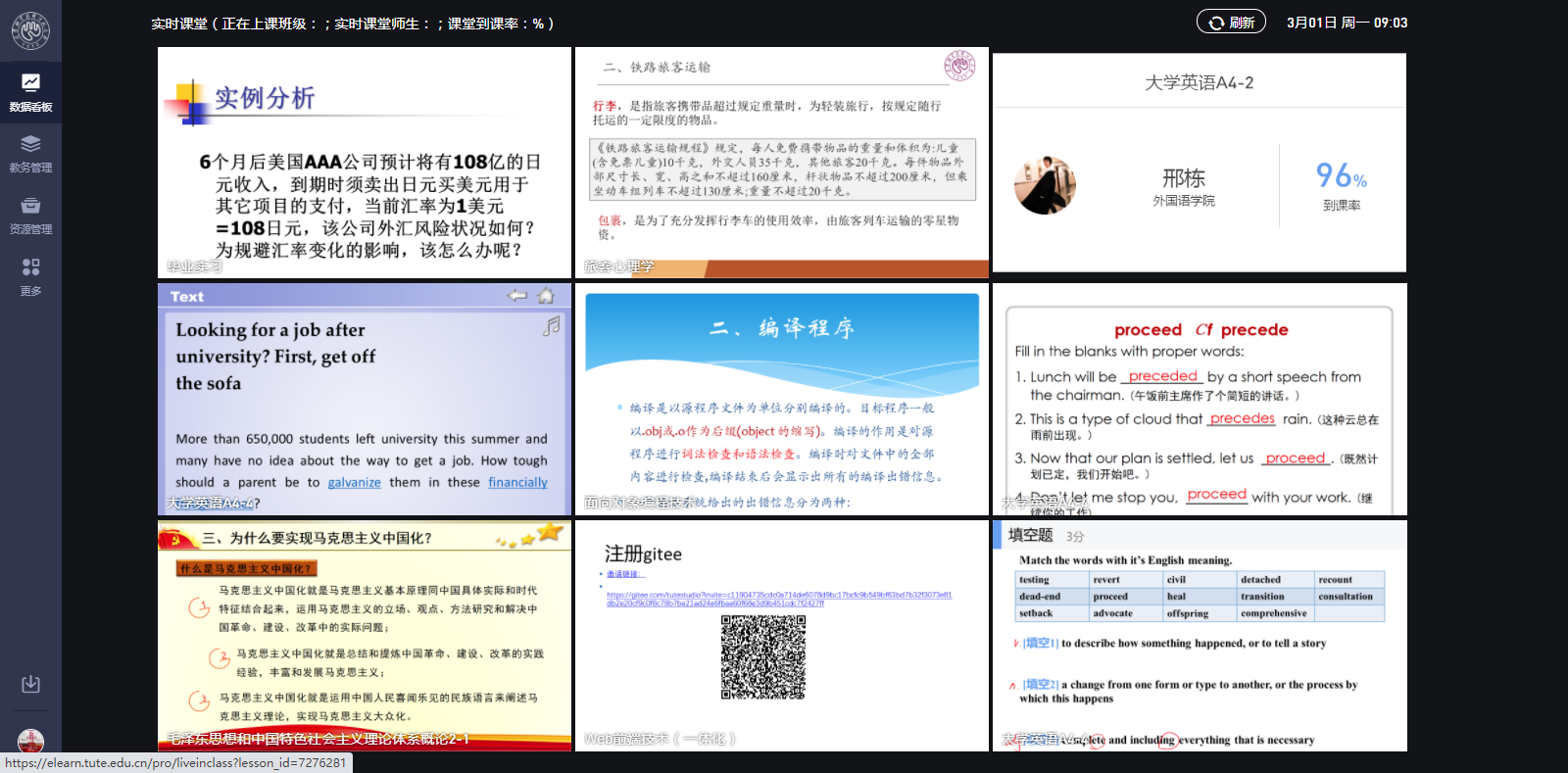Open the 旅客心理学 railway slide thumbnail
1568x773 pixels.
(x=781, y=163)
